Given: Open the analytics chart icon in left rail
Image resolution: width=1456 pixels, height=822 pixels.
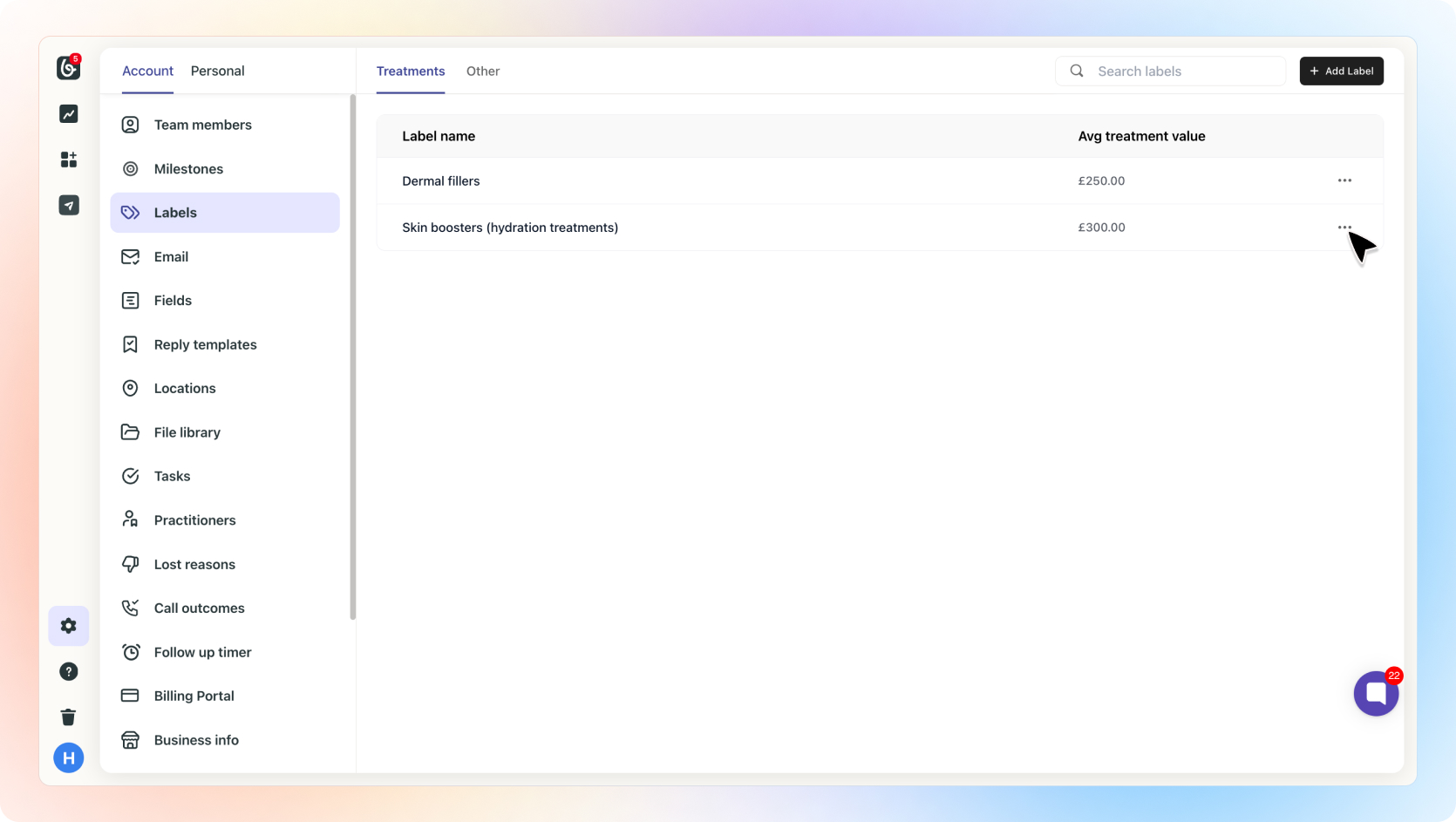Looking at the screenshot, I should pos(69,114).
